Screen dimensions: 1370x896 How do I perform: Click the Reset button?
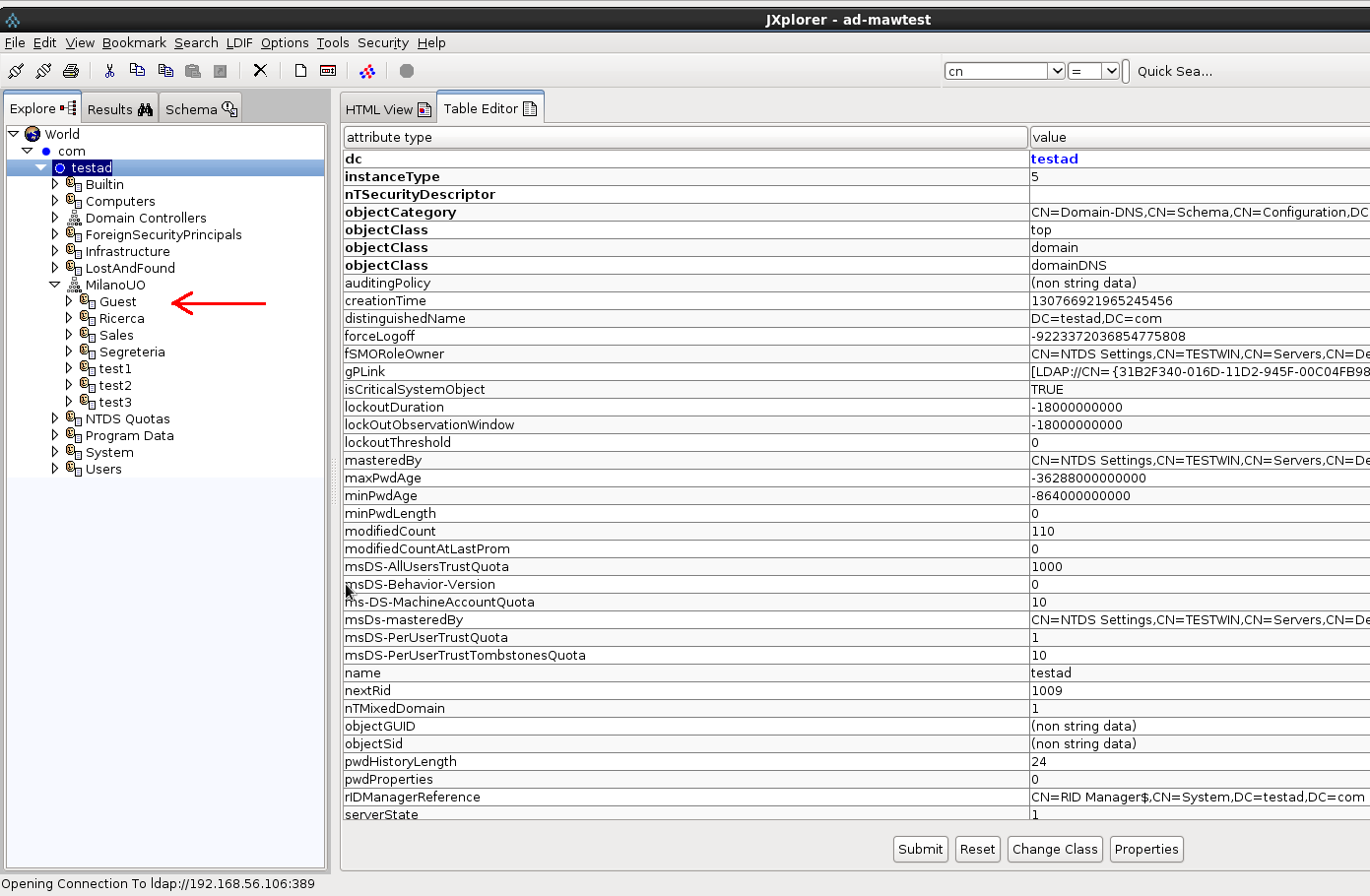[978, 849]
